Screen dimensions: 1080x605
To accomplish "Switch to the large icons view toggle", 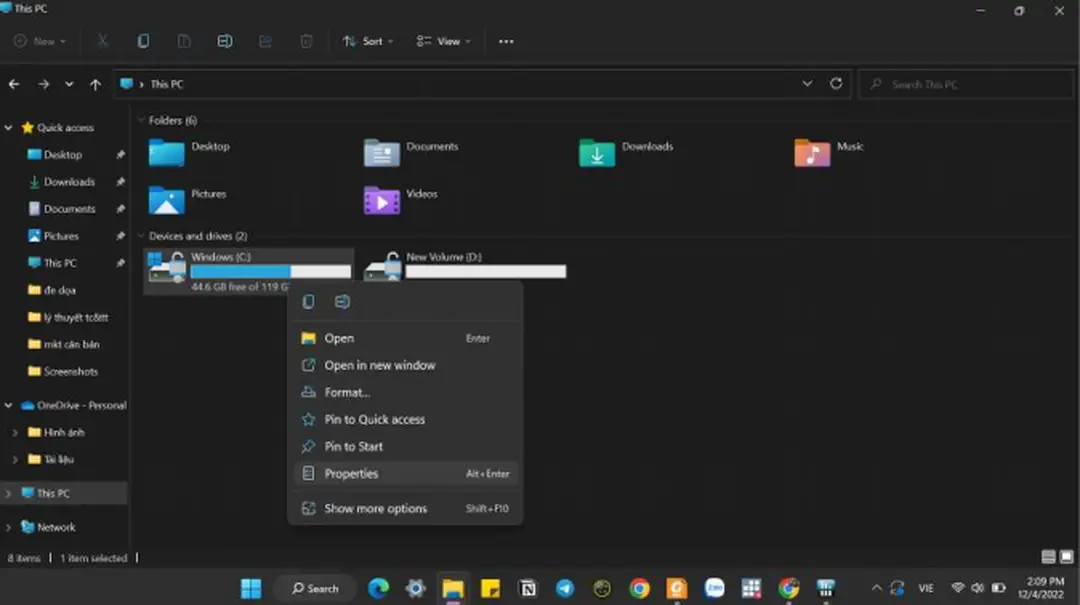I will [1066, 557].
